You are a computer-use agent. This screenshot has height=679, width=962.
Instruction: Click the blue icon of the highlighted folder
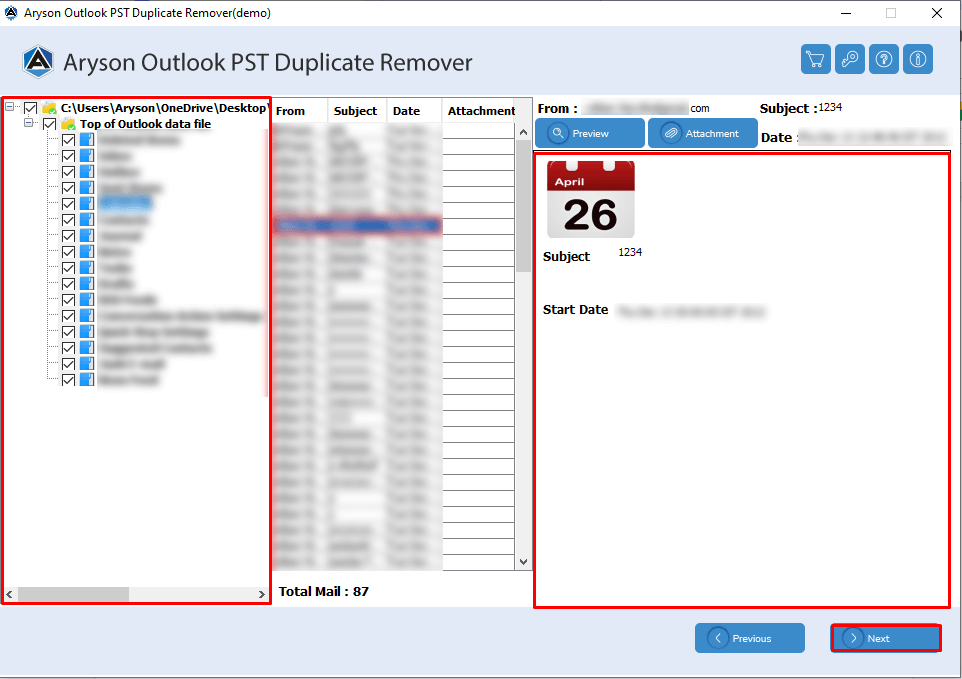[87, 204]
